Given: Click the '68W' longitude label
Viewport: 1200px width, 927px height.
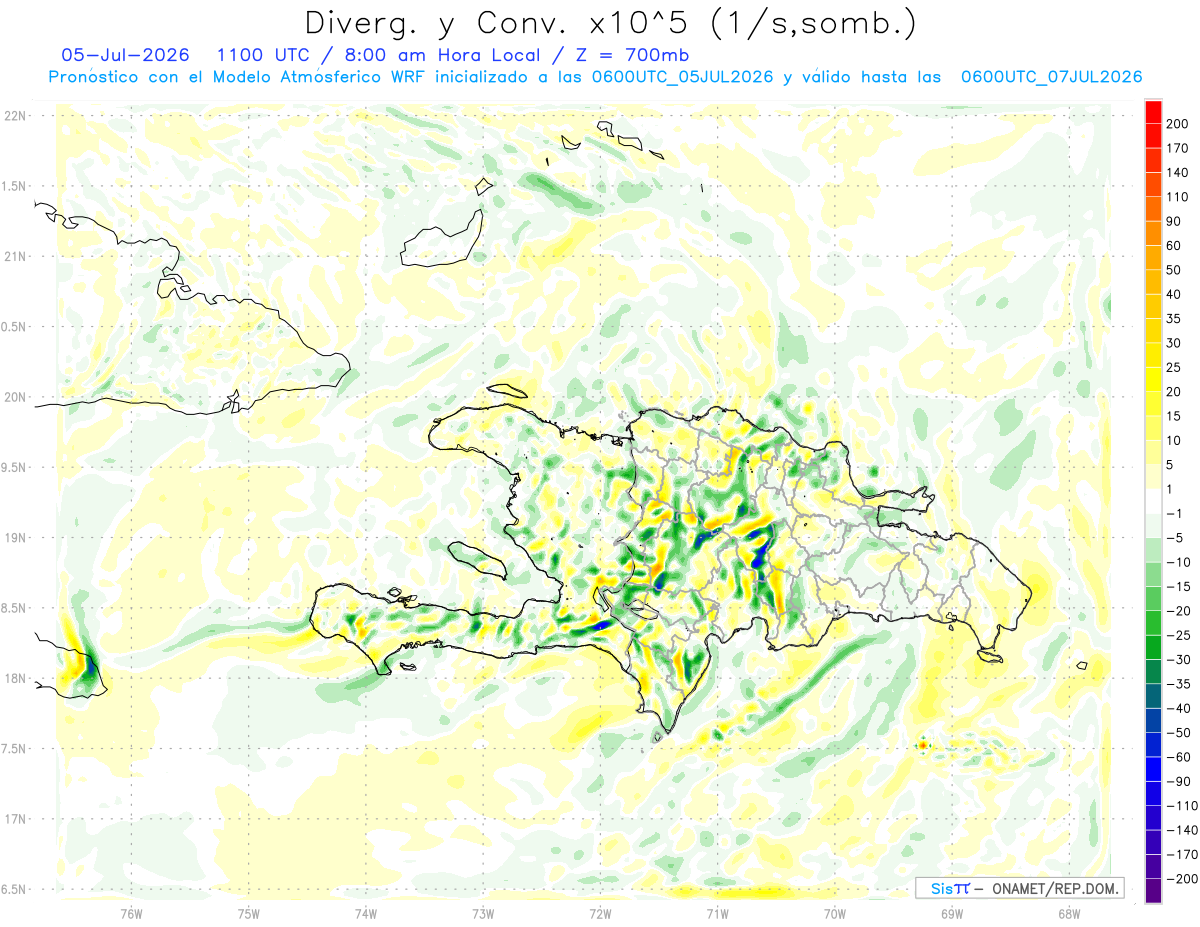Looking at the screenshot, I should pos(1069,913).
